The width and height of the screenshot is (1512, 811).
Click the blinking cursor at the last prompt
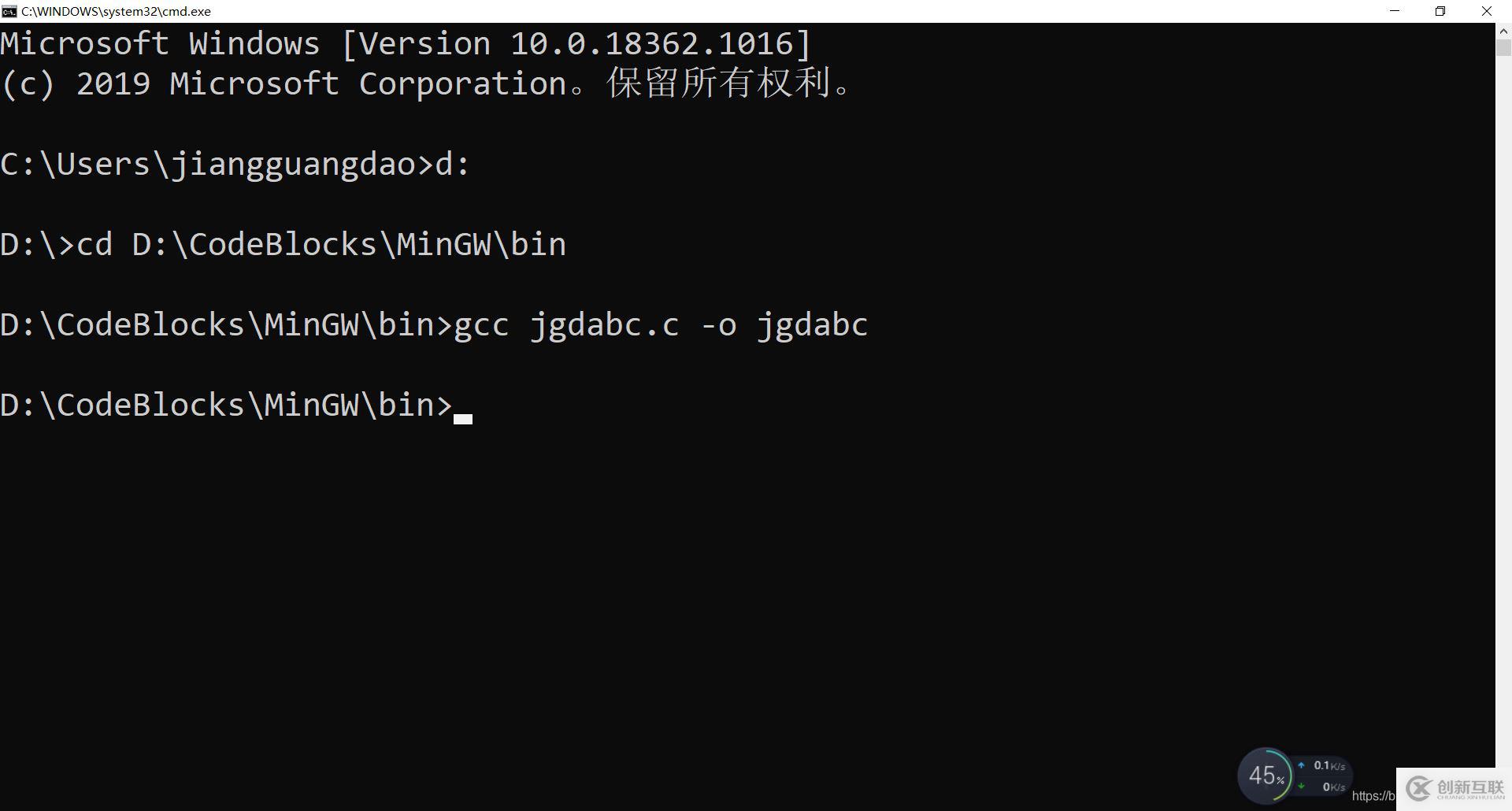463,417
